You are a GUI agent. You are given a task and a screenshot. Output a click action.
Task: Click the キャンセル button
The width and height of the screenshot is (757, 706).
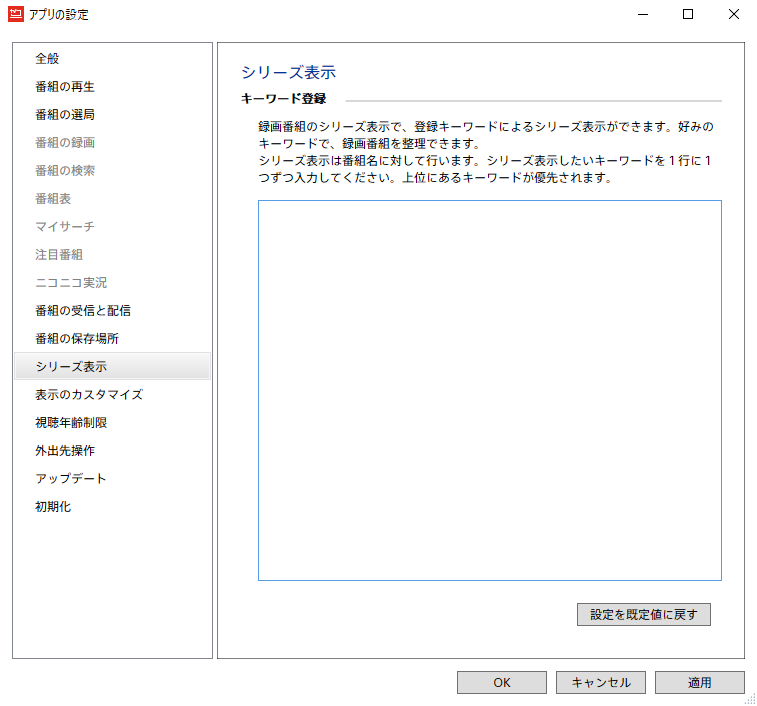[600, 683]
